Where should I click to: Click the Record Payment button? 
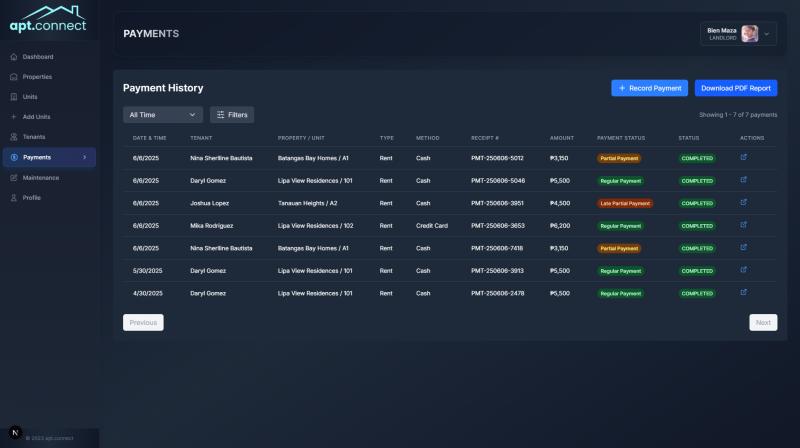point(649,88)
